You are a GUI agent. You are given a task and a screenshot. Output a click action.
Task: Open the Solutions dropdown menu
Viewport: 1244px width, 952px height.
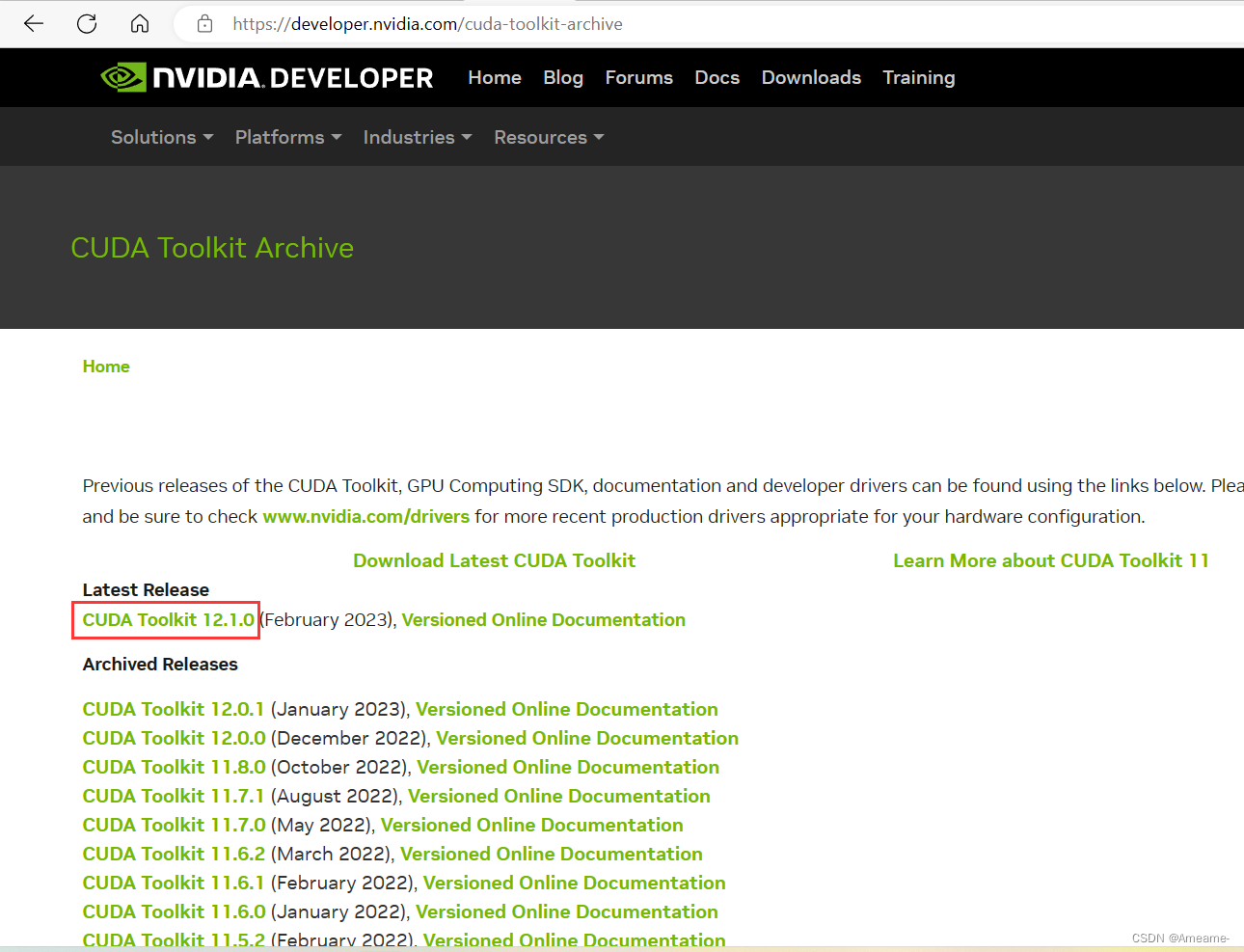154,137
